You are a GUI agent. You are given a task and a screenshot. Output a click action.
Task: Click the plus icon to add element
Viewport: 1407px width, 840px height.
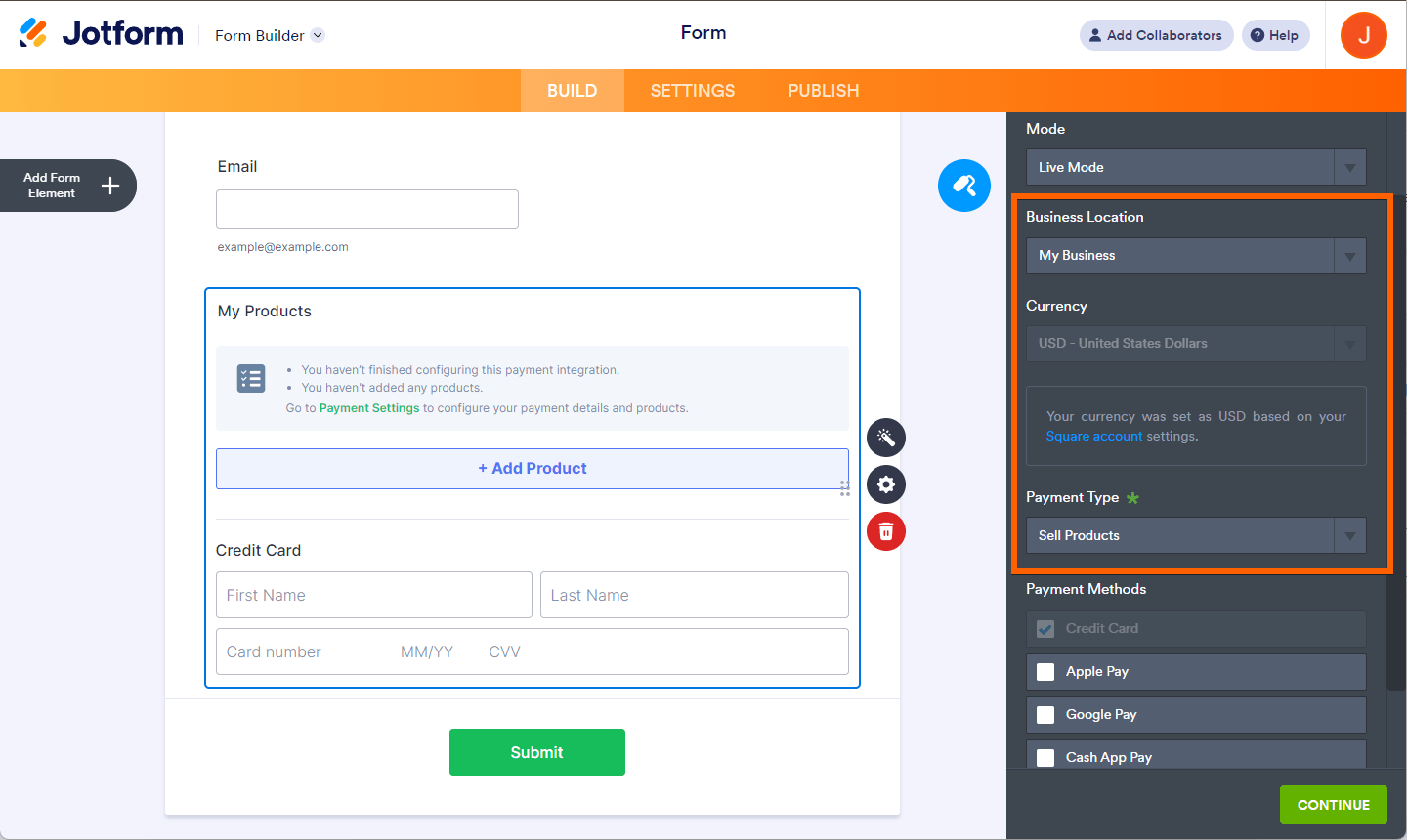[x=110, y=186]
